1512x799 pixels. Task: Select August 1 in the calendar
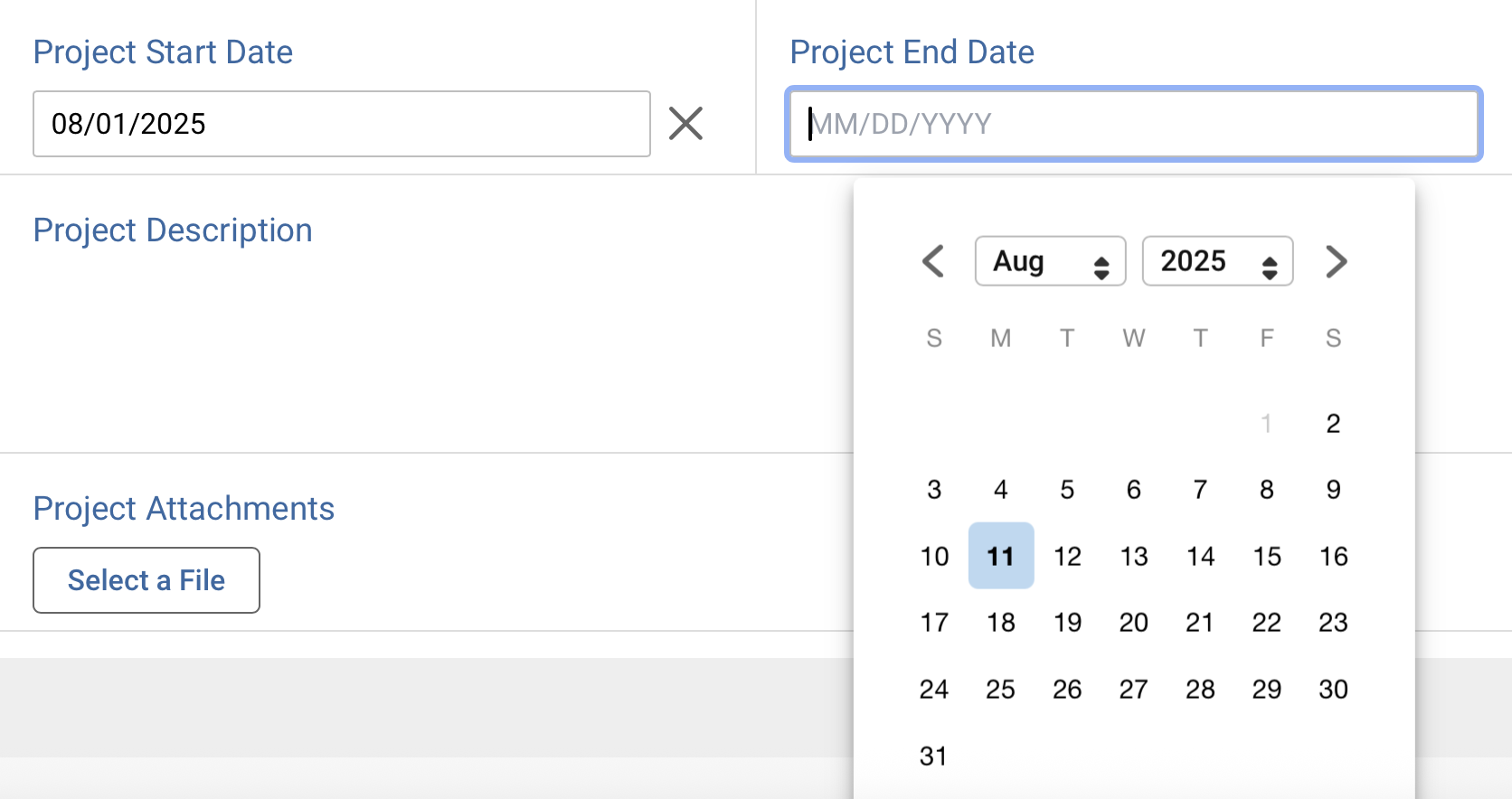click(x=1266, y=422)
